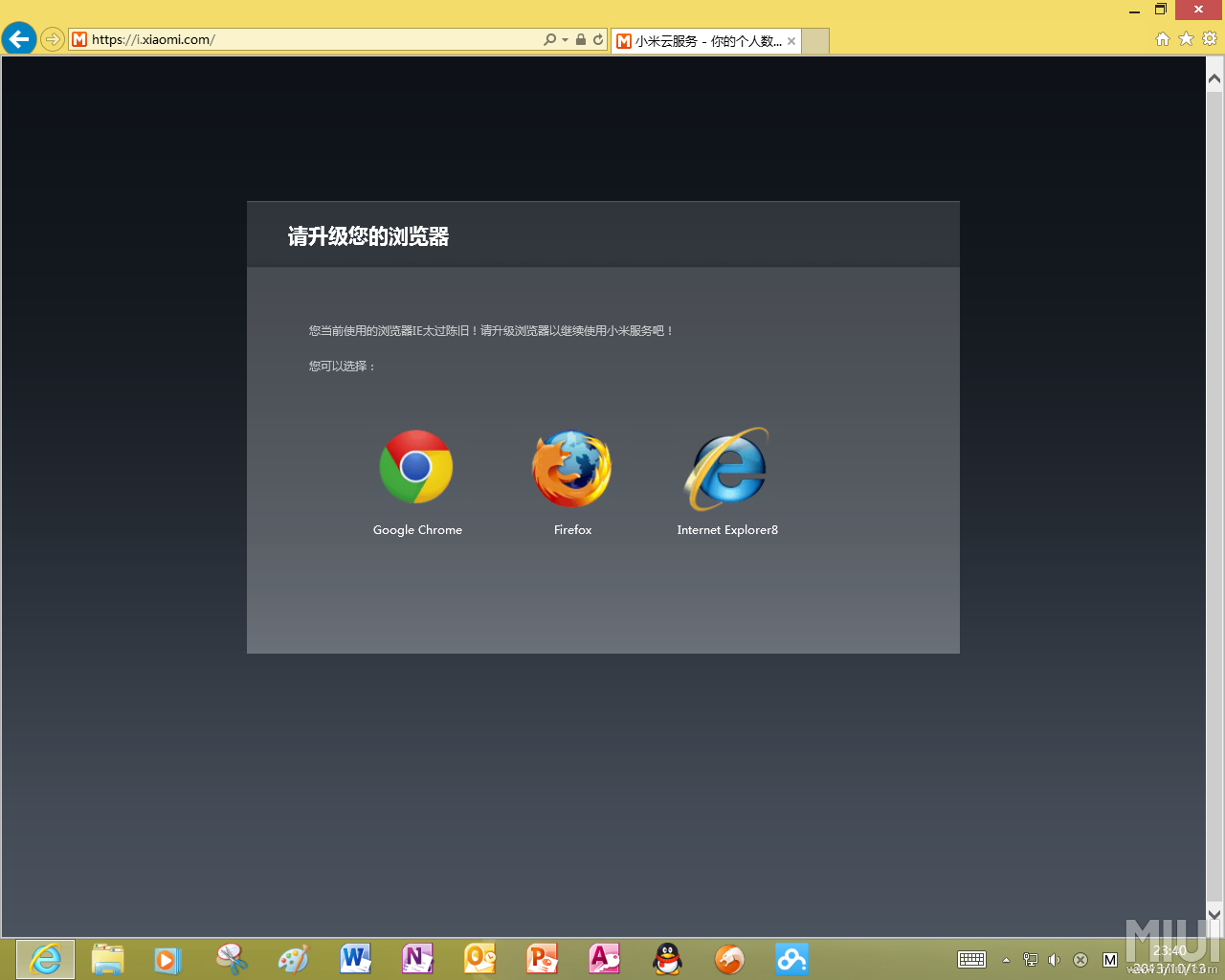Click the Internet Explorer 8 logo icon
The width and height of the screenshot is (1225, 980).
point(727,468)
